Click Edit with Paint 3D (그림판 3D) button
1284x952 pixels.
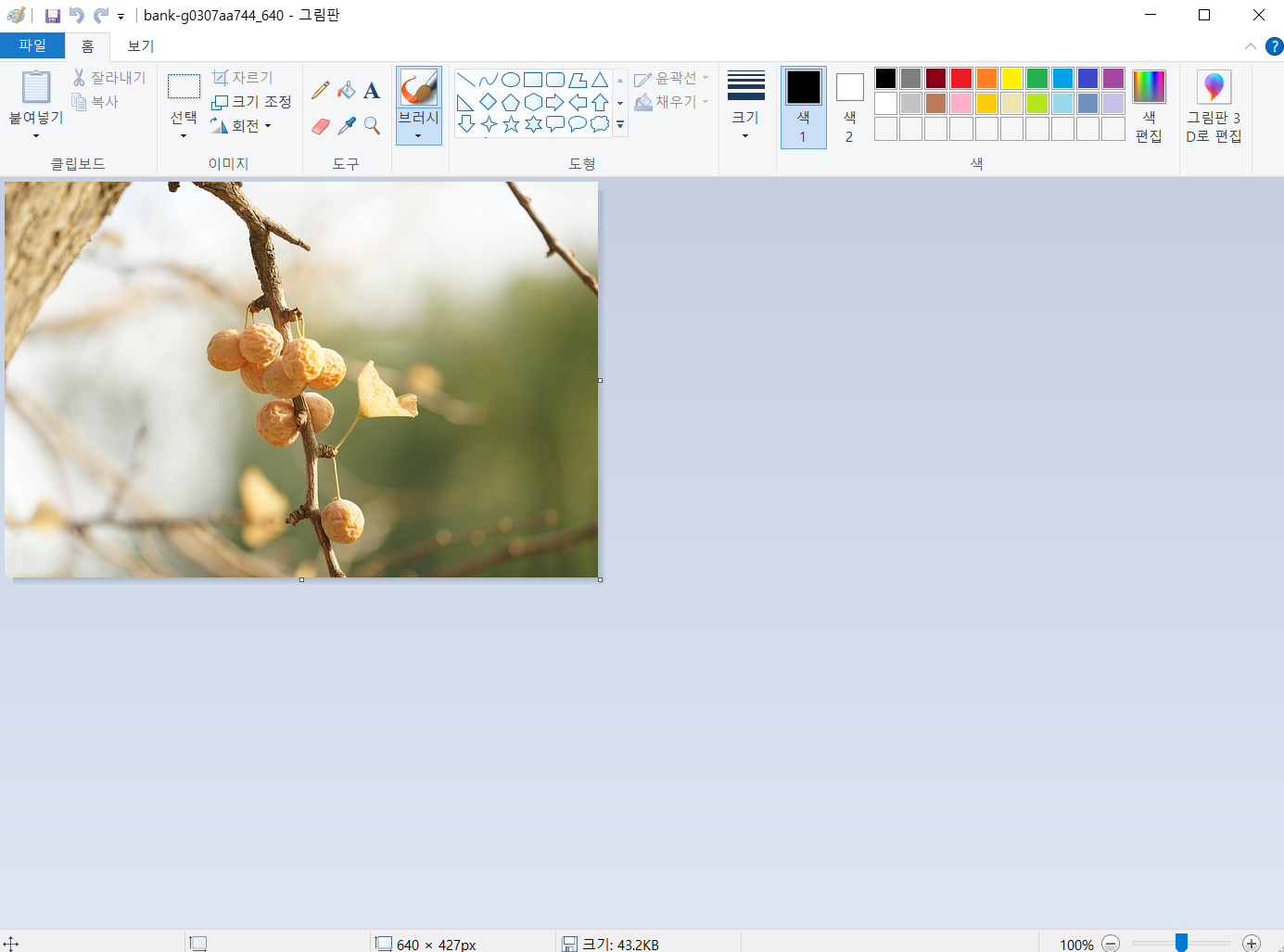tap(1214, 108)
